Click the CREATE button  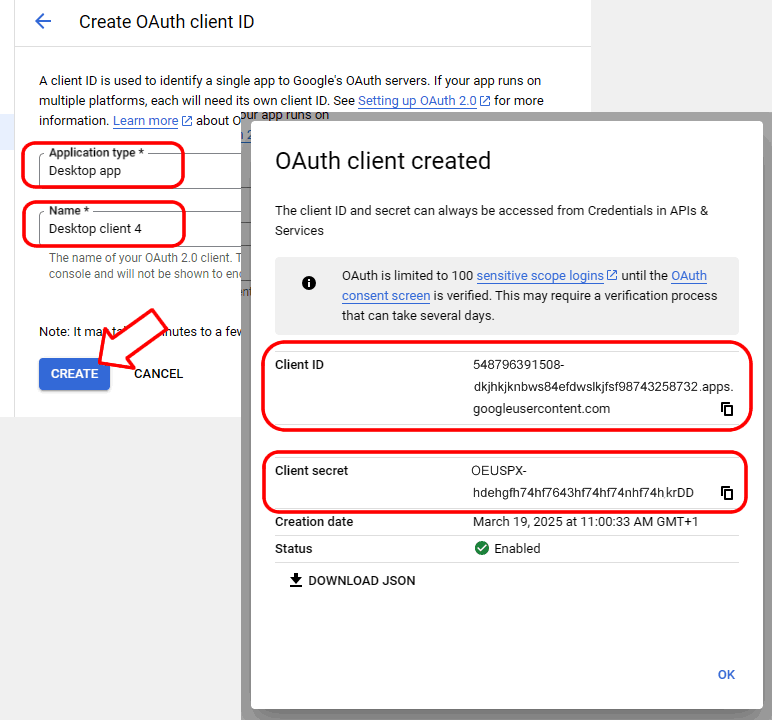click(74, 374)
